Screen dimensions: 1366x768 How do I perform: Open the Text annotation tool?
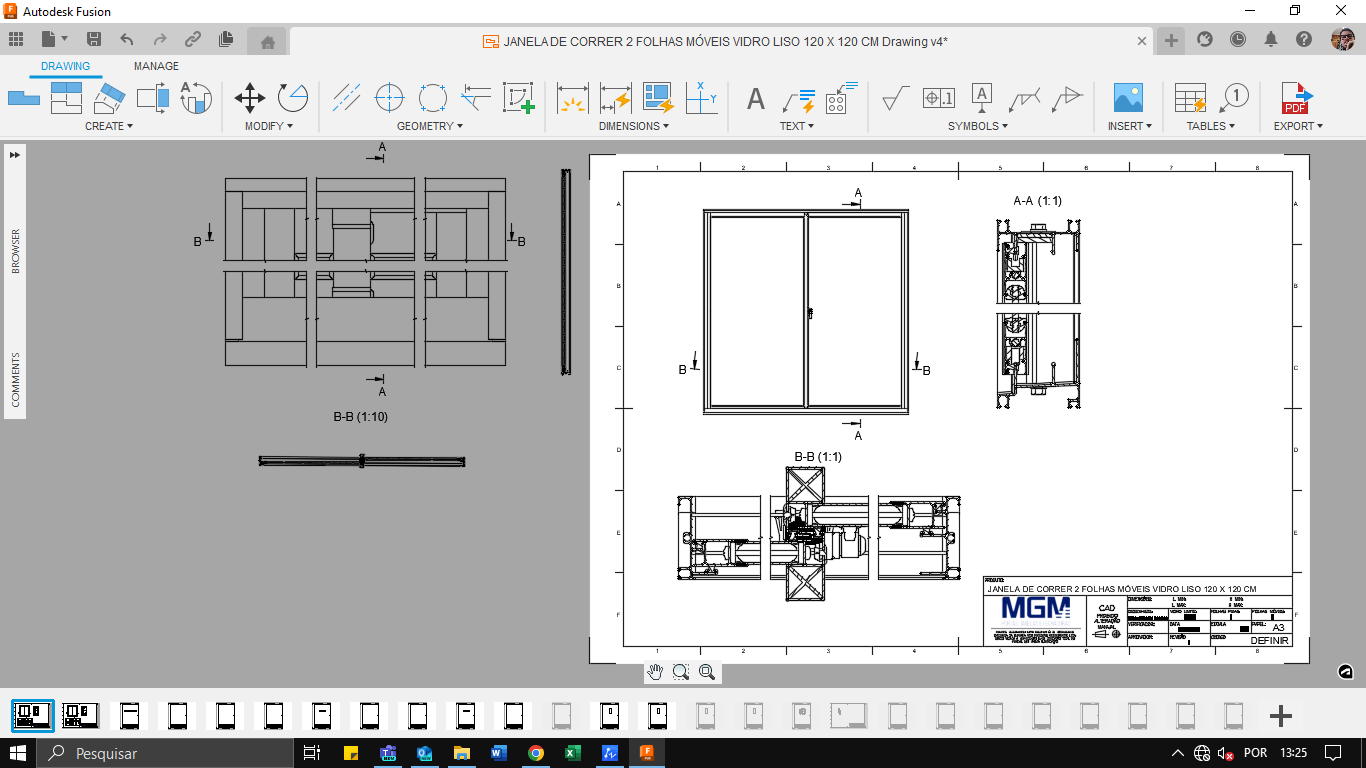[x=754, y=100]
